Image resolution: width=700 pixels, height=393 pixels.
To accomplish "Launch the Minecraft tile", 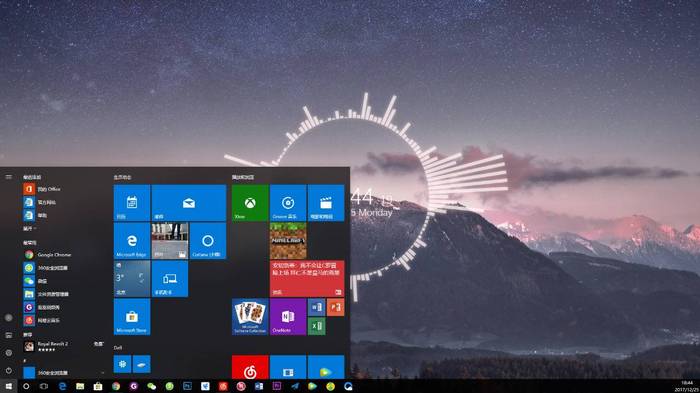I will pos(288,241).
